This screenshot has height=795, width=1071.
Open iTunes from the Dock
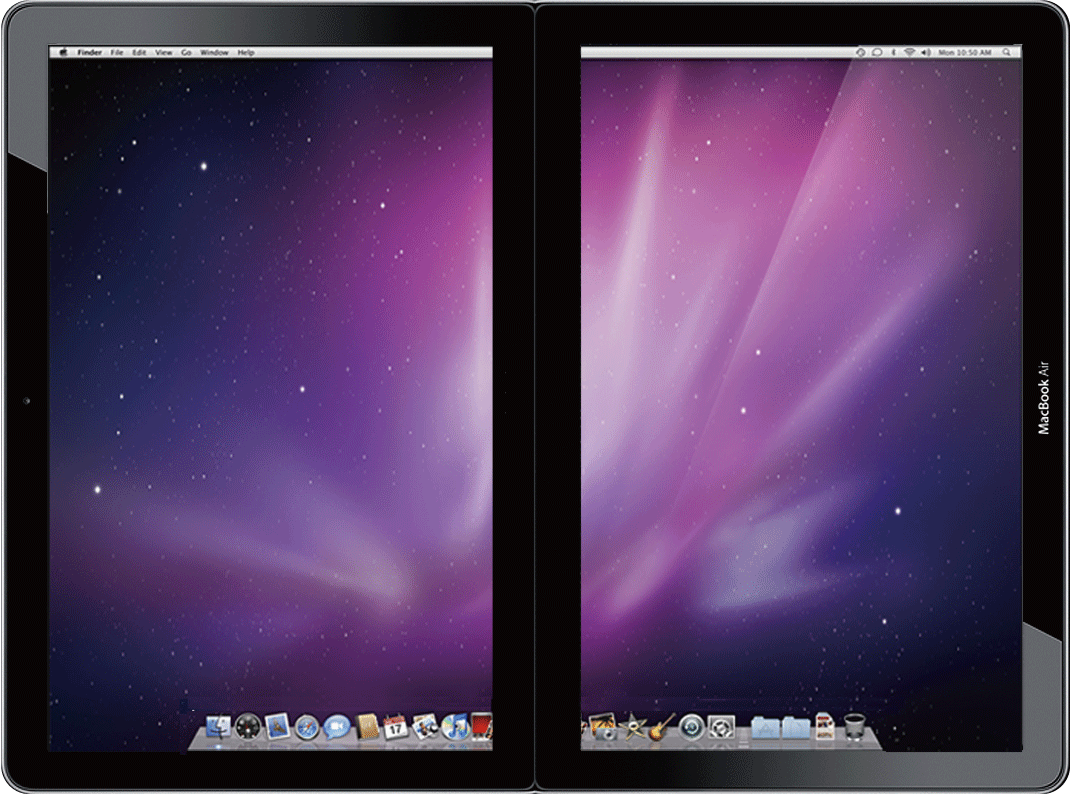point(454,727)
